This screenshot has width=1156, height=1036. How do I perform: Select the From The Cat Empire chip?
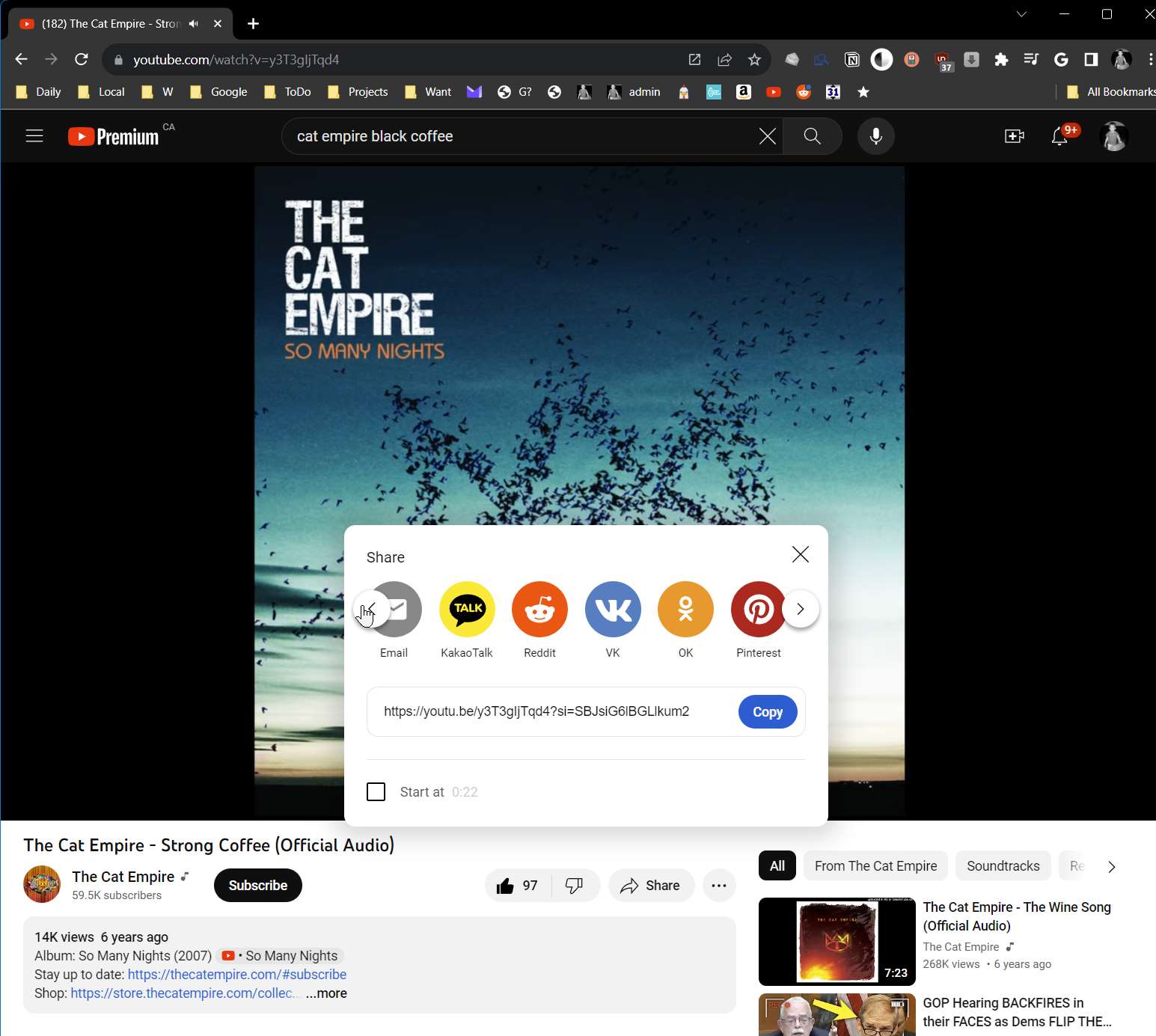[875, 866]
